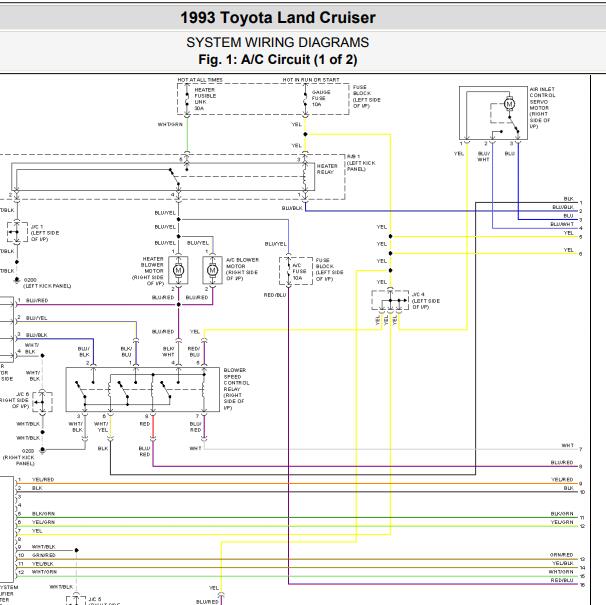
Task: Click the BLK/GRN label at left connector pin 5
Action: point(43,514)
